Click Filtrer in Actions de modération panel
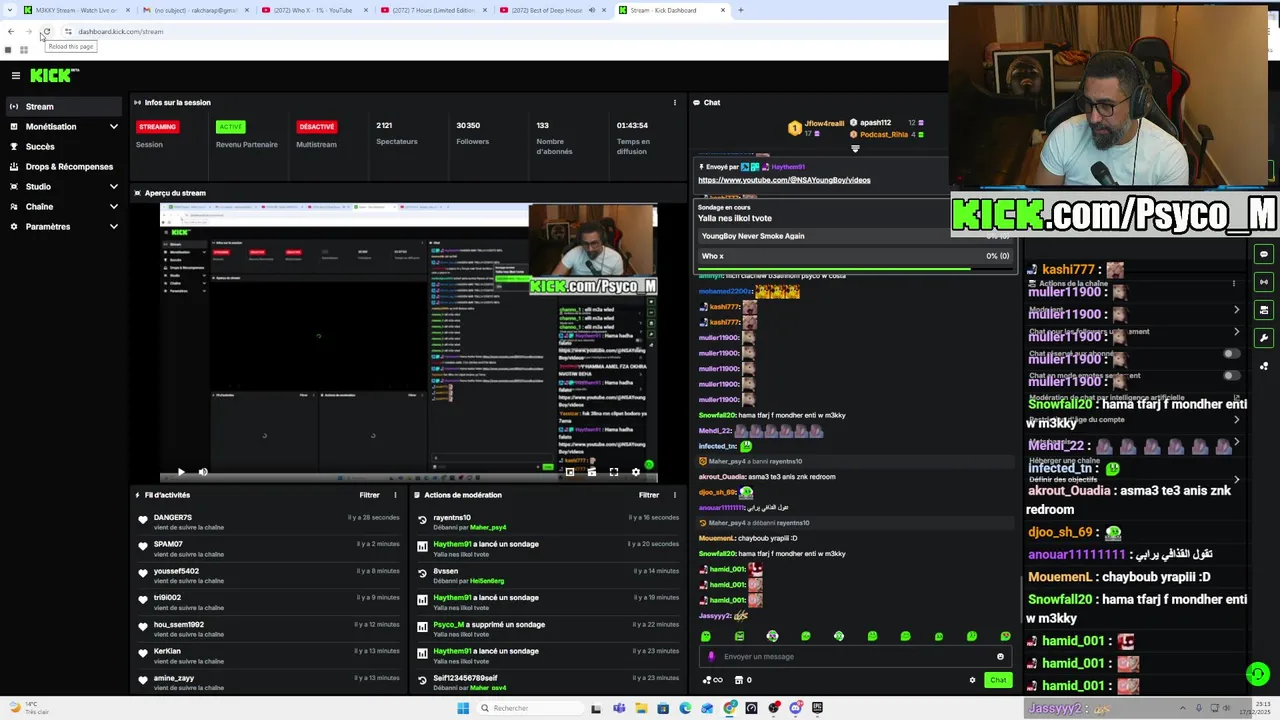 click(649, 495)
